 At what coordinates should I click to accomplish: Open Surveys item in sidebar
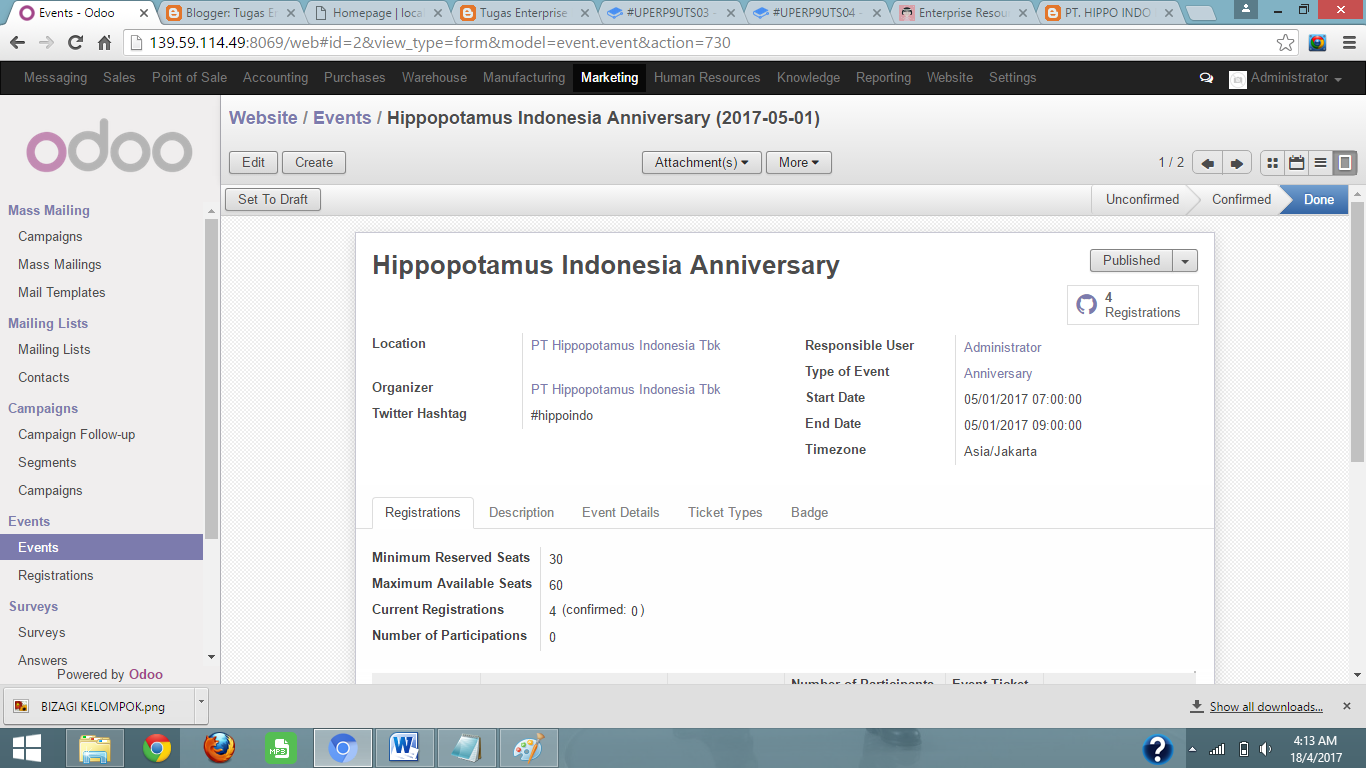(42, 633)
